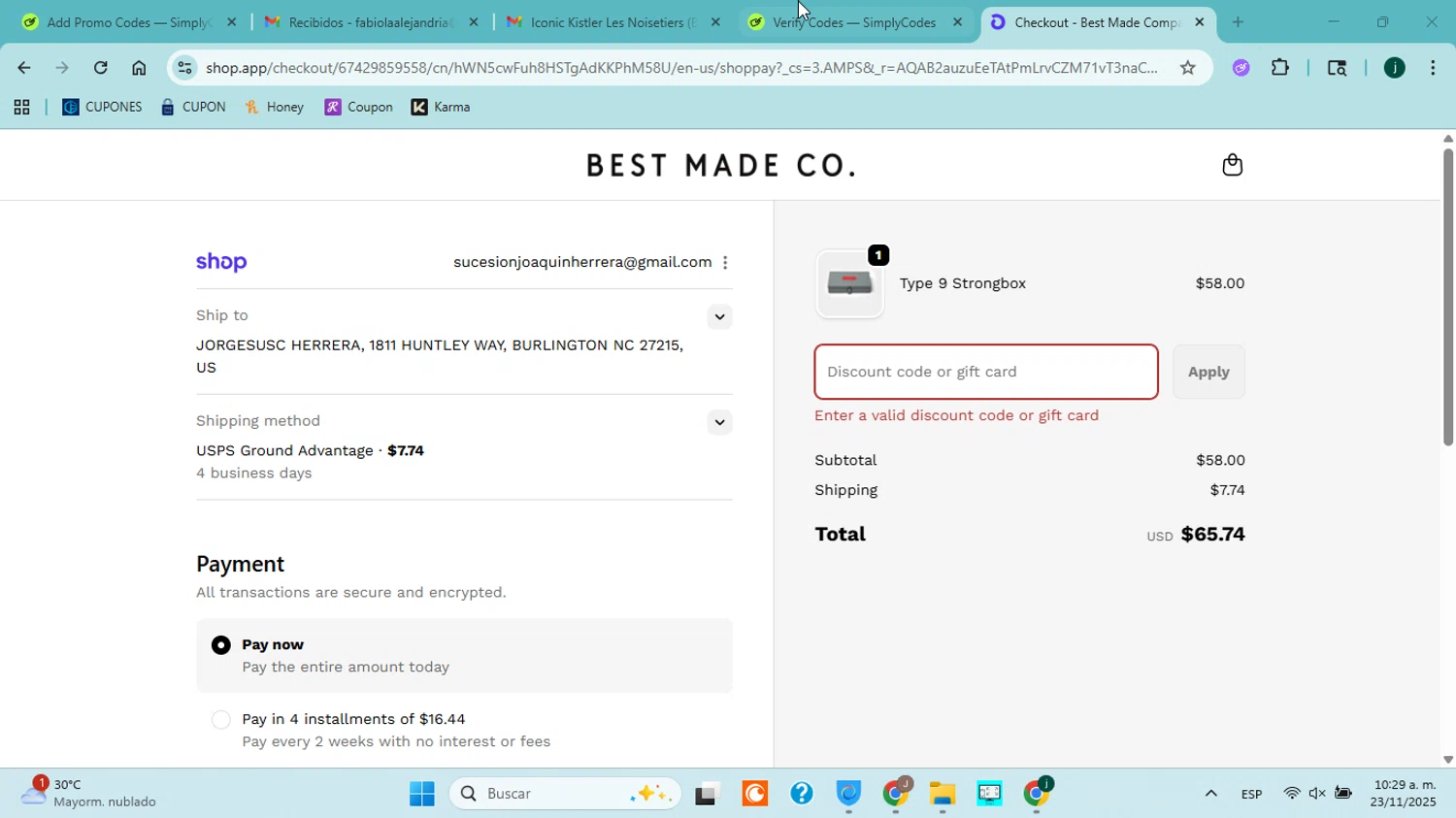
Task: Close the Verify Codes tab
Action: pos(957,22)
